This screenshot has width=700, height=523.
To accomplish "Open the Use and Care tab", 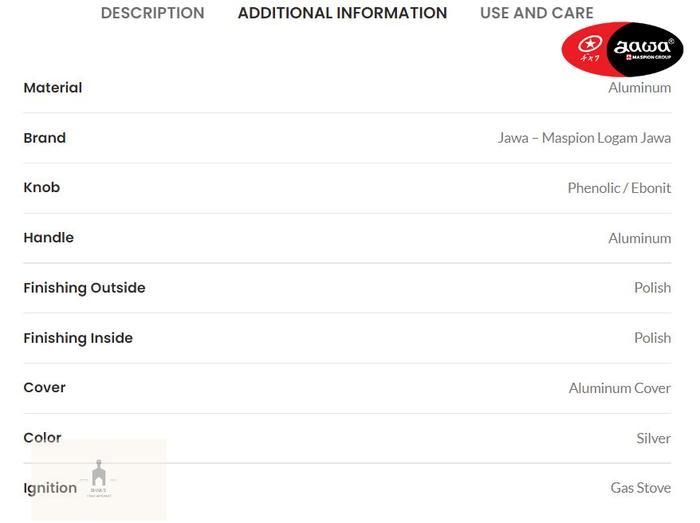I will (x=536, y=13).
